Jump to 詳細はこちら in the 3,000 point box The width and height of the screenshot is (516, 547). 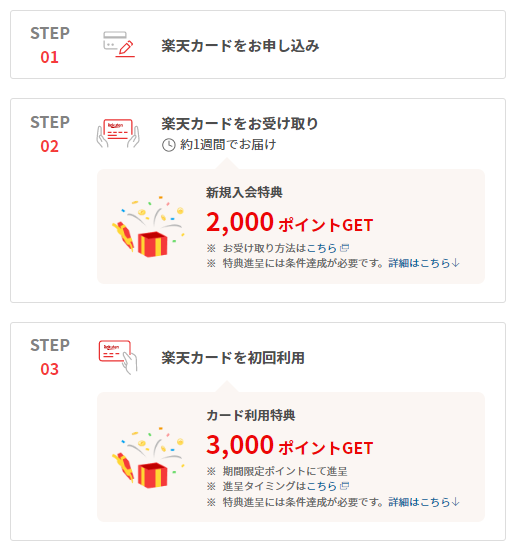point(424,502)
